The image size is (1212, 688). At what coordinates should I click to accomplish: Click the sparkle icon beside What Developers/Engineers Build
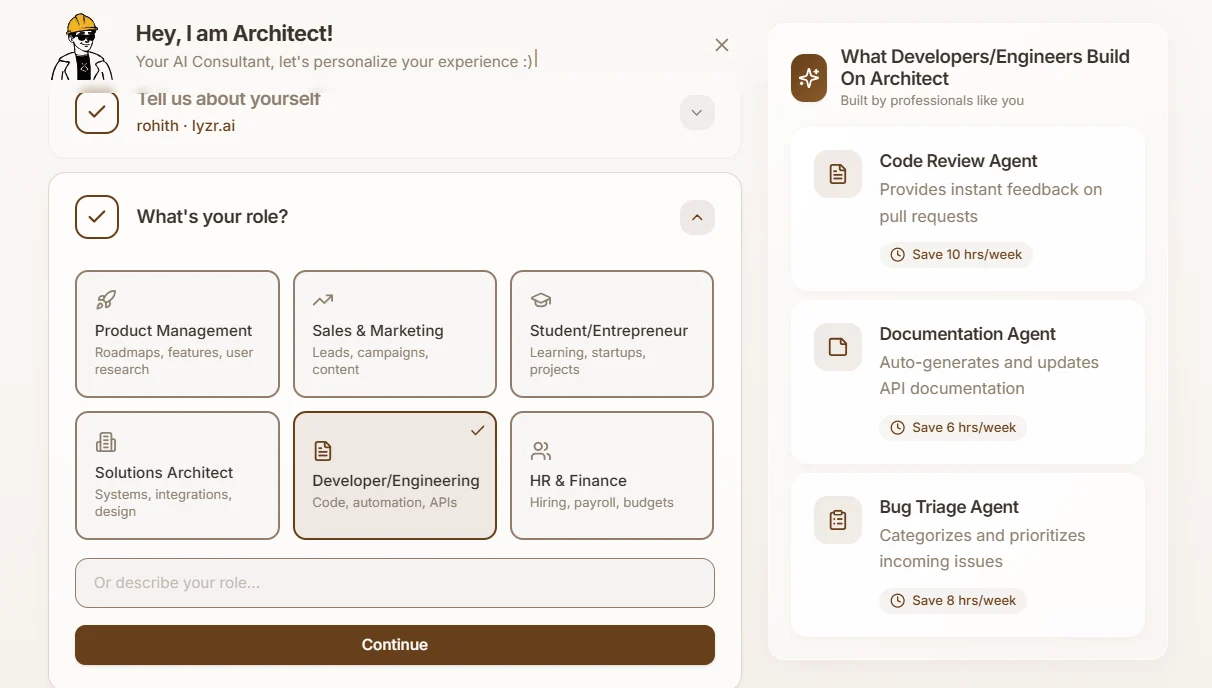coord(809,78)
